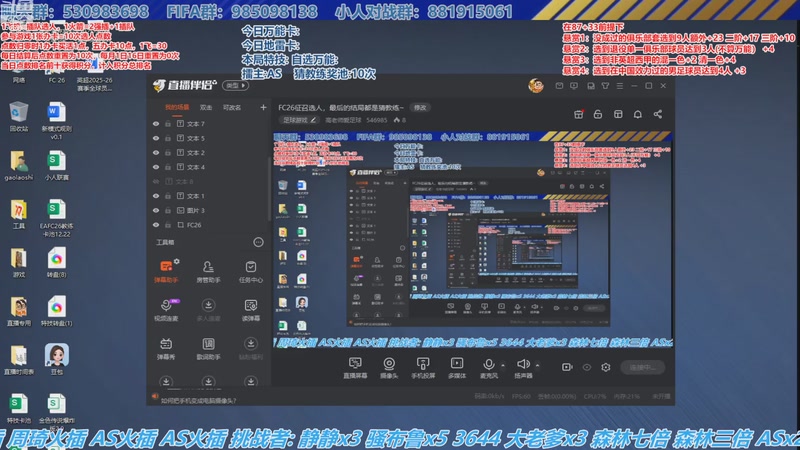
Task: Open the 豆包 desktop shortcut
Action: (x=57, y=360)
